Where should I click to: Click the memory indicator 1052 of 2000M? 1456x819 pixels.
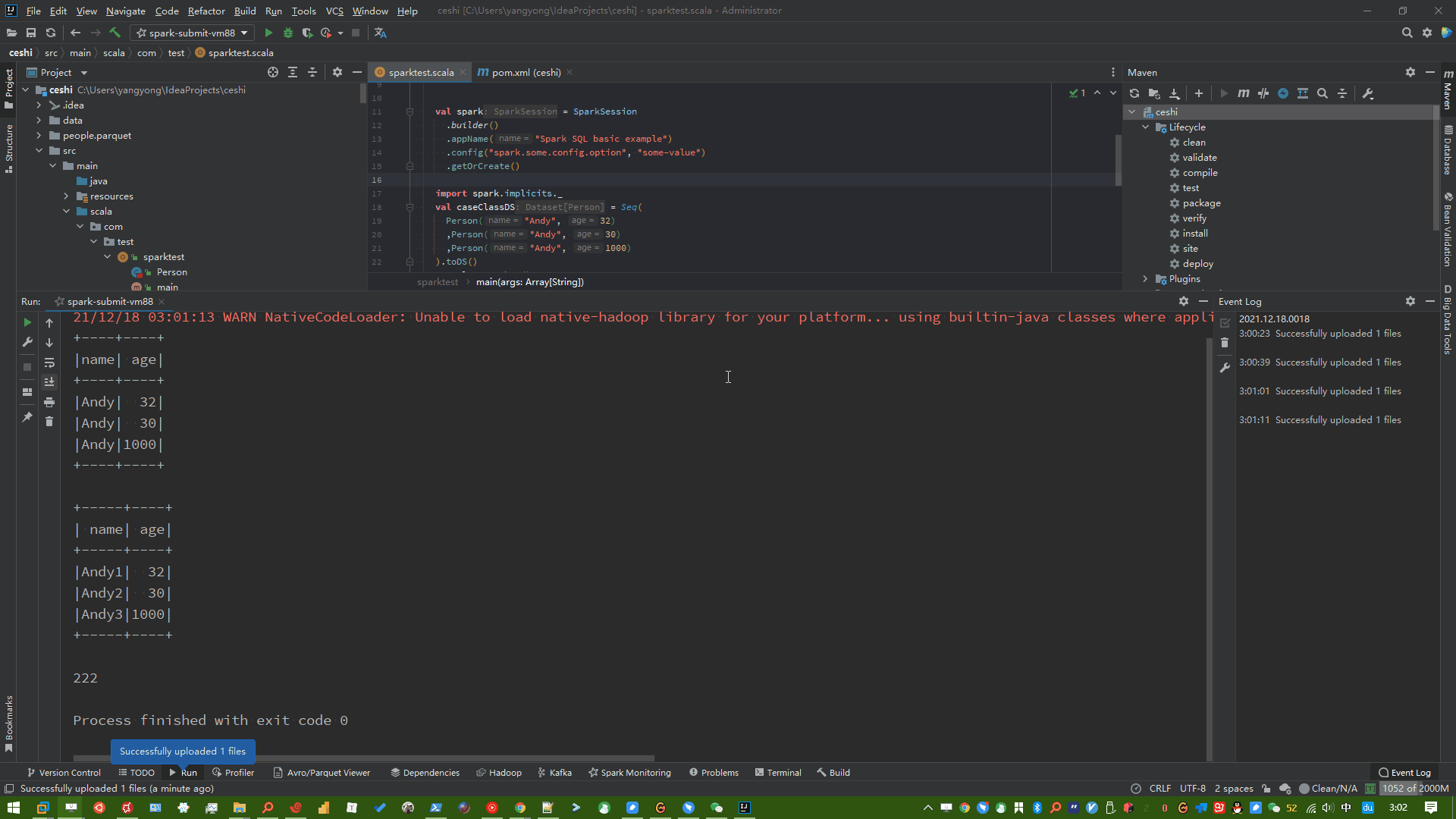click(x=1414, y=789)
